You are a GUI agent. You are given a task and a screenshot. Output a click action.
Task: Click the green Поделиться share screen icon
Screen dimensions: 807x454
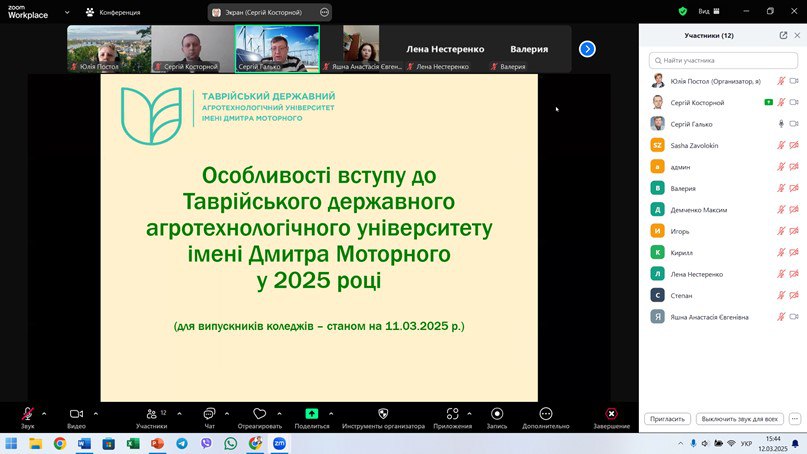[312, 414]
